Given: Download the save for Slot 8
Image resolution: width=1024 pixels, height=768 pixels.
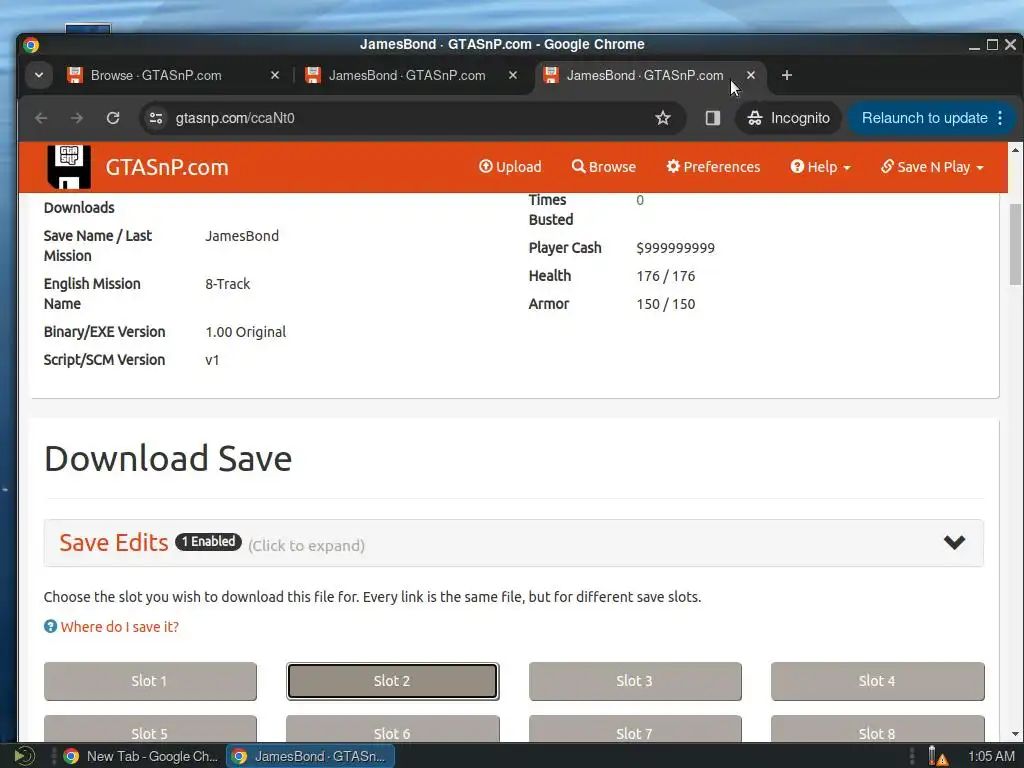Looking at the screenshot, I should click(877, 730).
